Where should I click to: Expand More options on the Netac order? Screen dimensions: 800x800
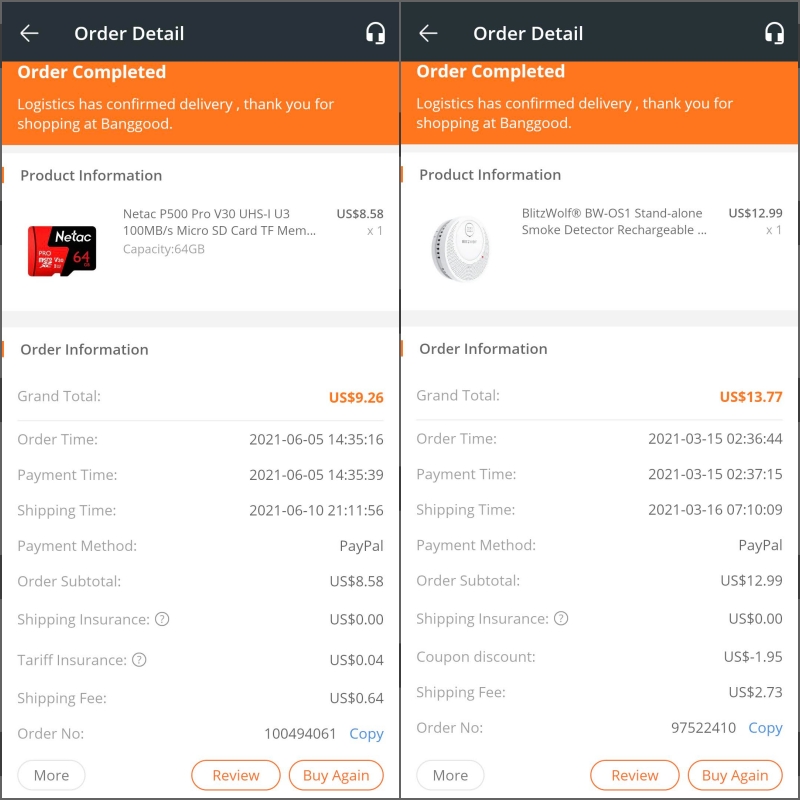pyautogui.click(x=51, y=775)
